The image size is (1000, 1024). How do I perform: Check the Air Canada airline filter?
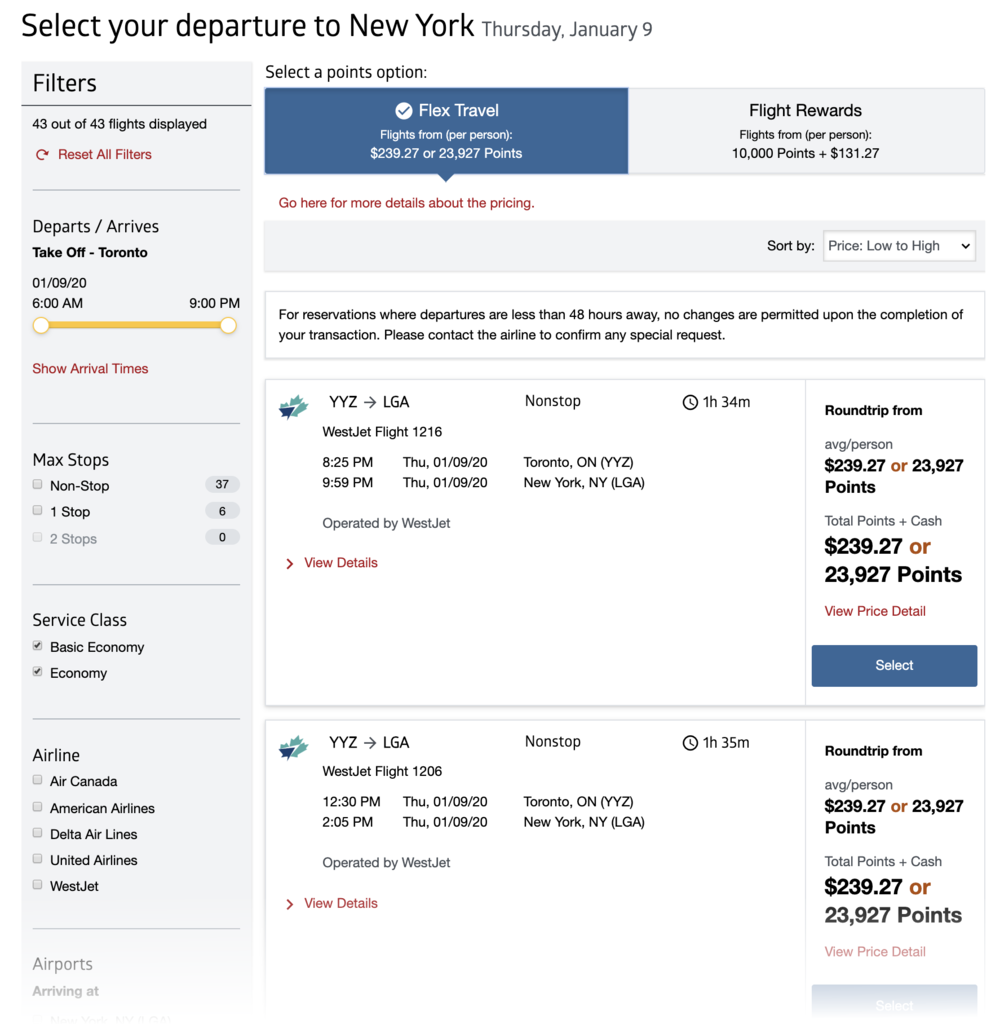38,780
